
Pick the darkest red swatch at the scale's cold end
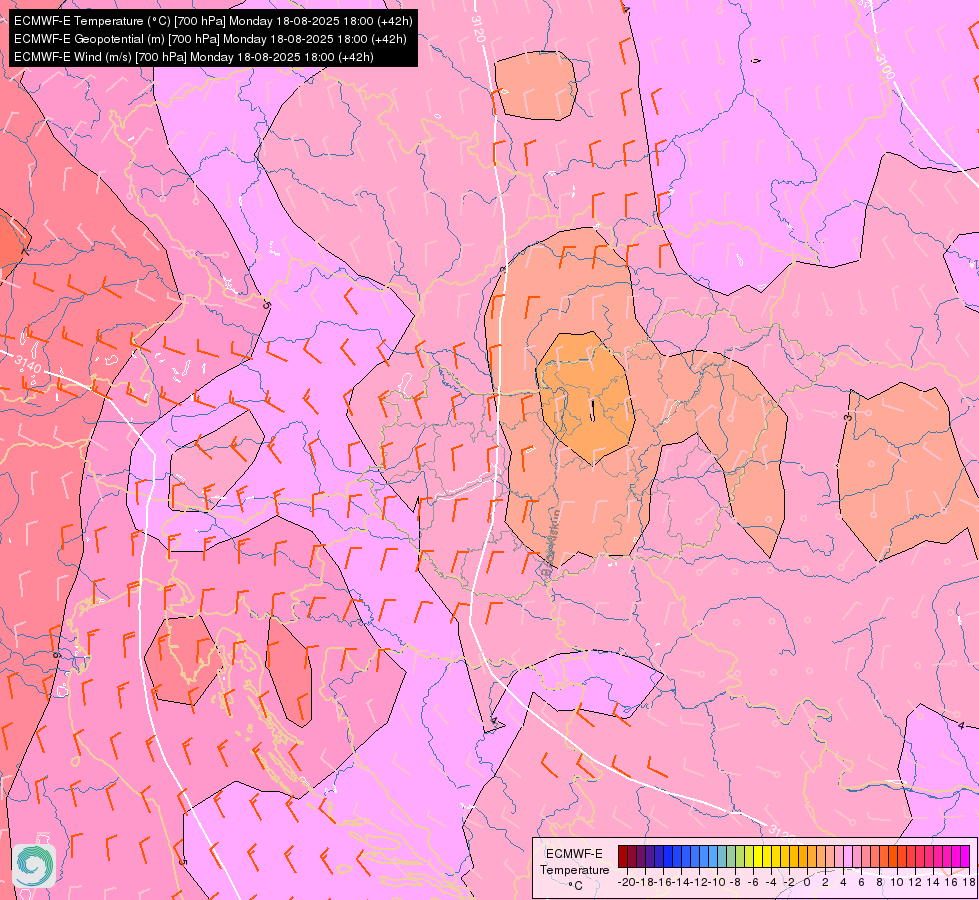[623, 856]
